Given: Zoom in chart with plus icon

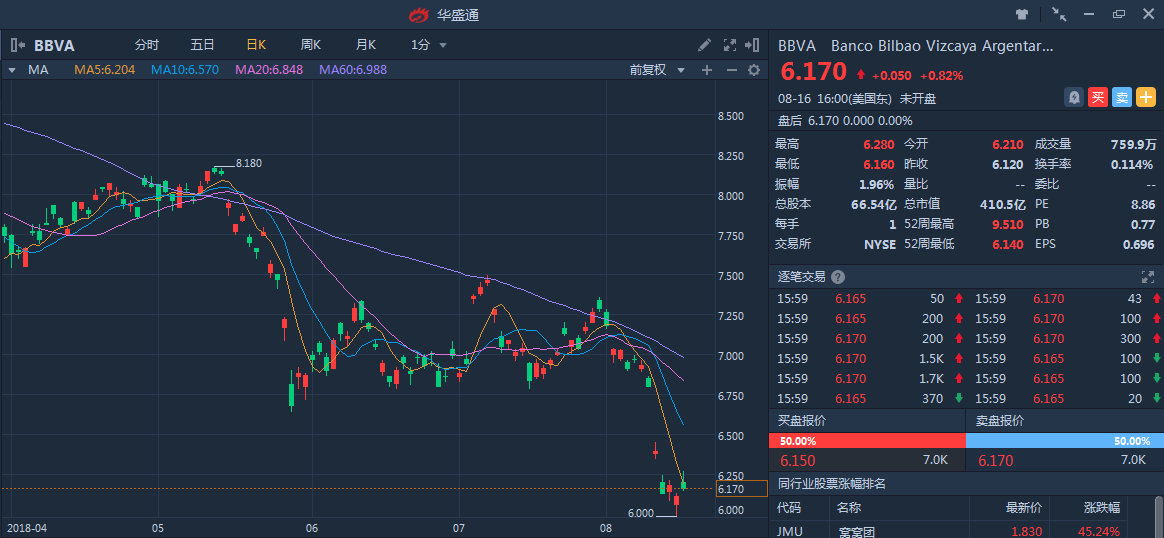Looking at the screenshot, I should [x=707, y=70].
